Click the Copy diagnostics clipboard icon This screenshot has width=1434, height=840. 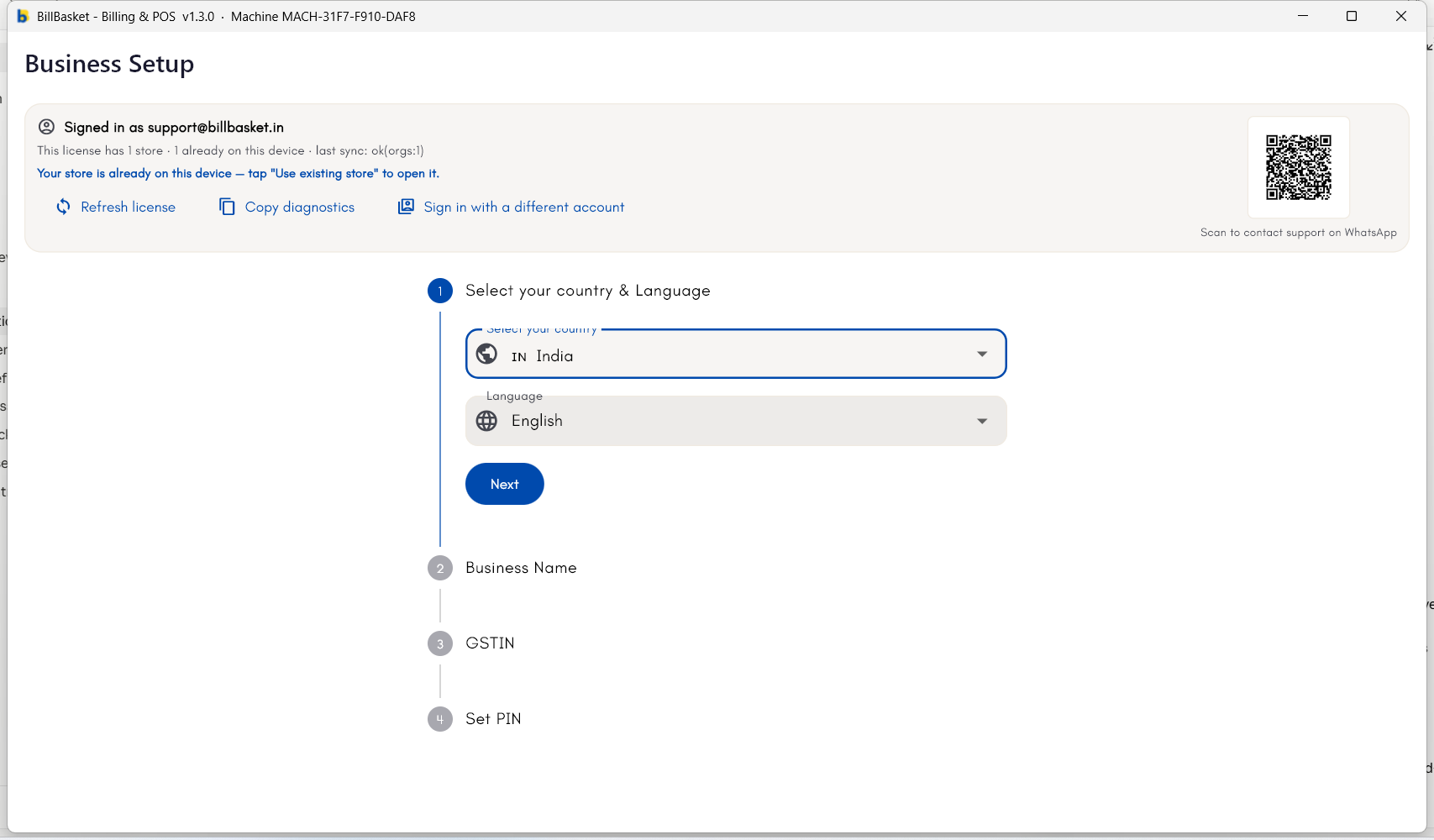click(227, 207)
